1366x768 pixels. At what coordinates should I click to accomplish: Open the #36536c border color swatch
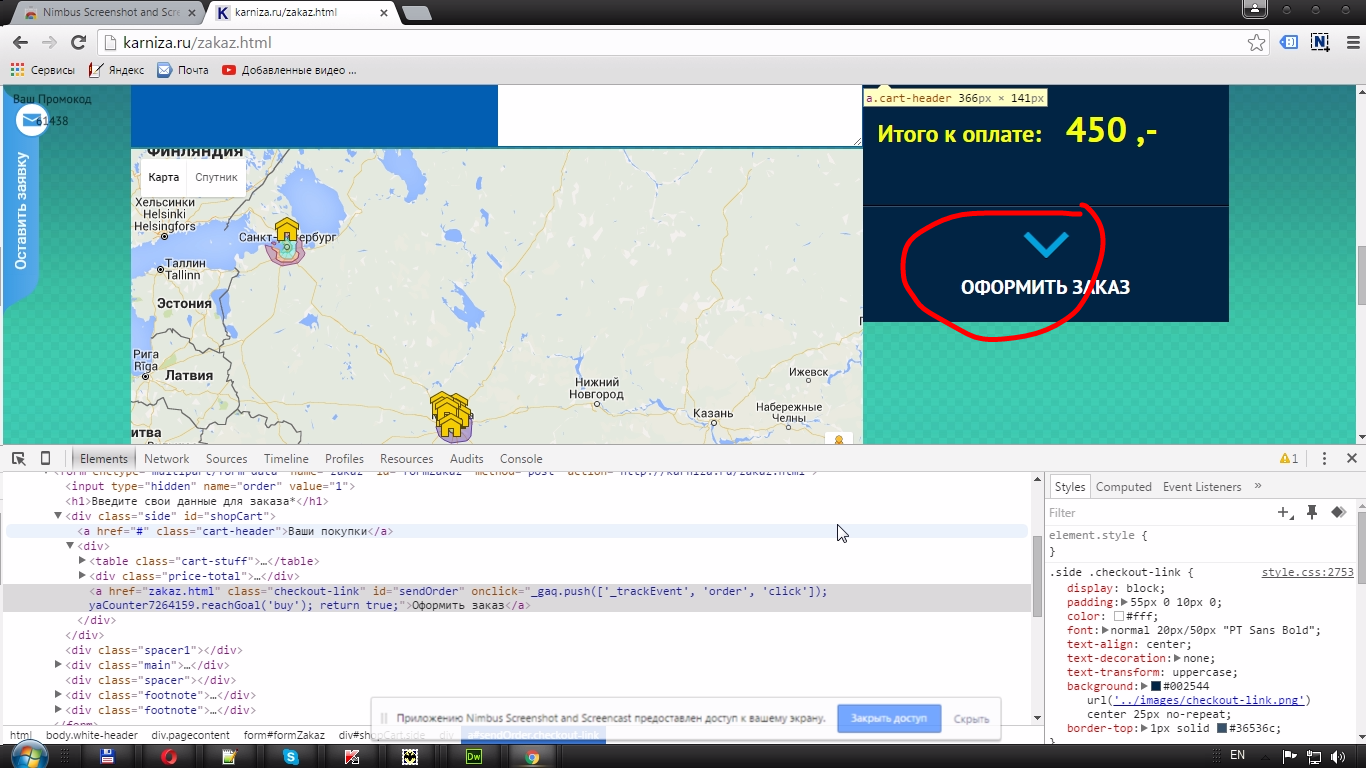point(1221,729)
